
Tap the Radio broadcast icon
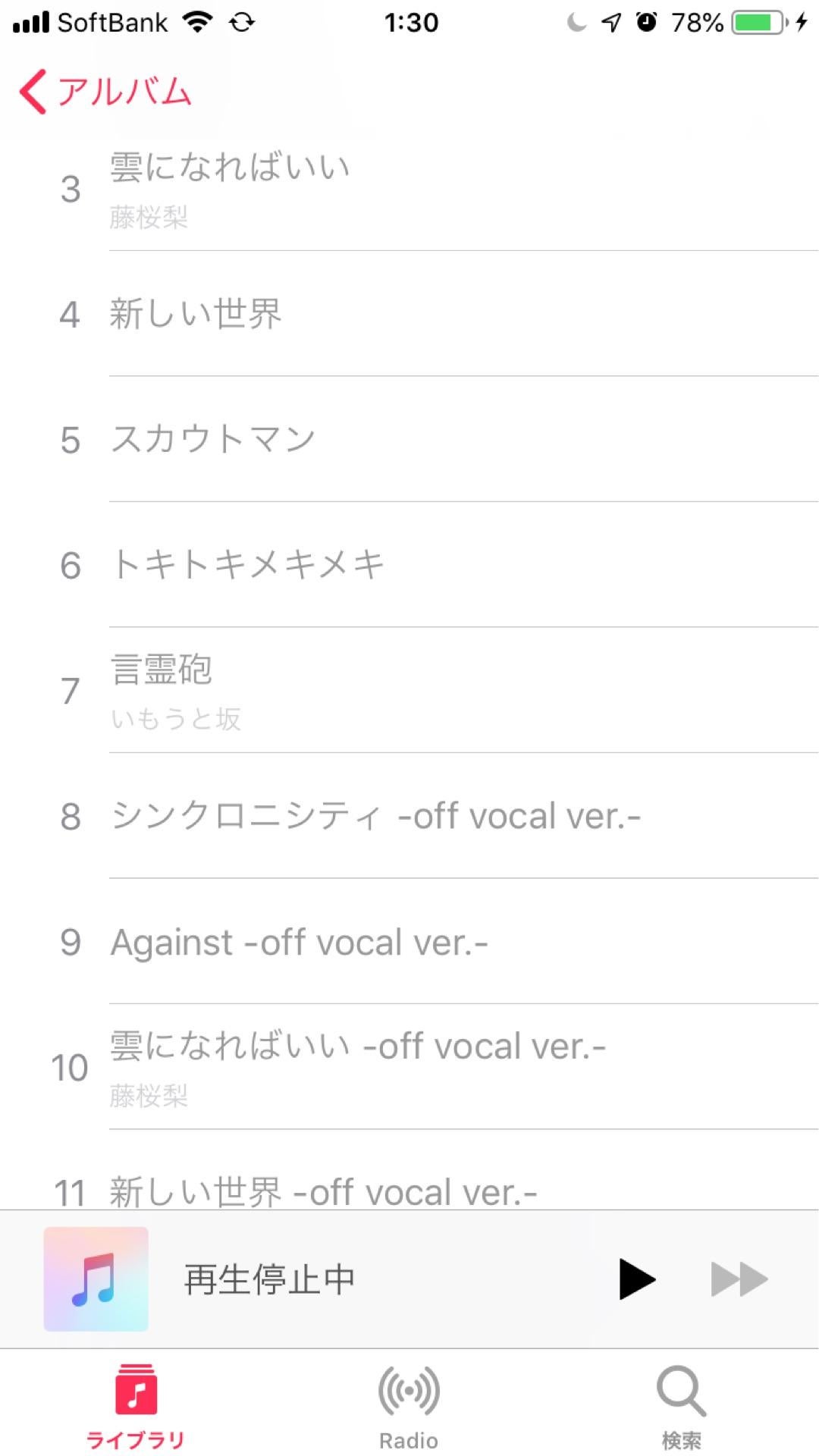click(409, 1391)
